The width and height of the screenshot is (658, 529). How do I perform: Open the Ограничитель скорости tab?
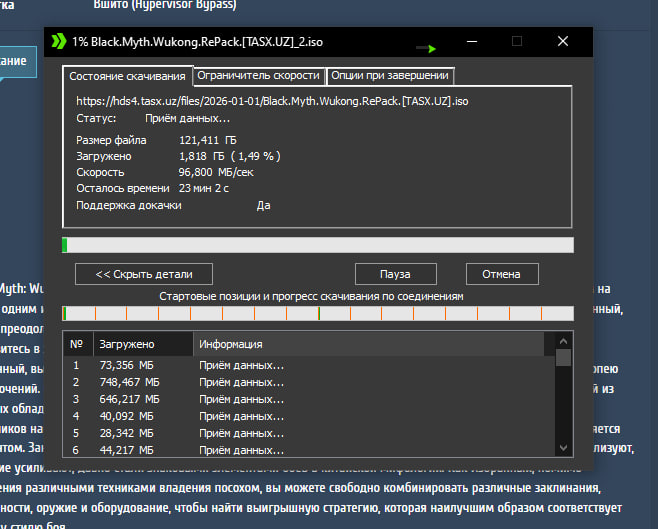click(259, 75)
